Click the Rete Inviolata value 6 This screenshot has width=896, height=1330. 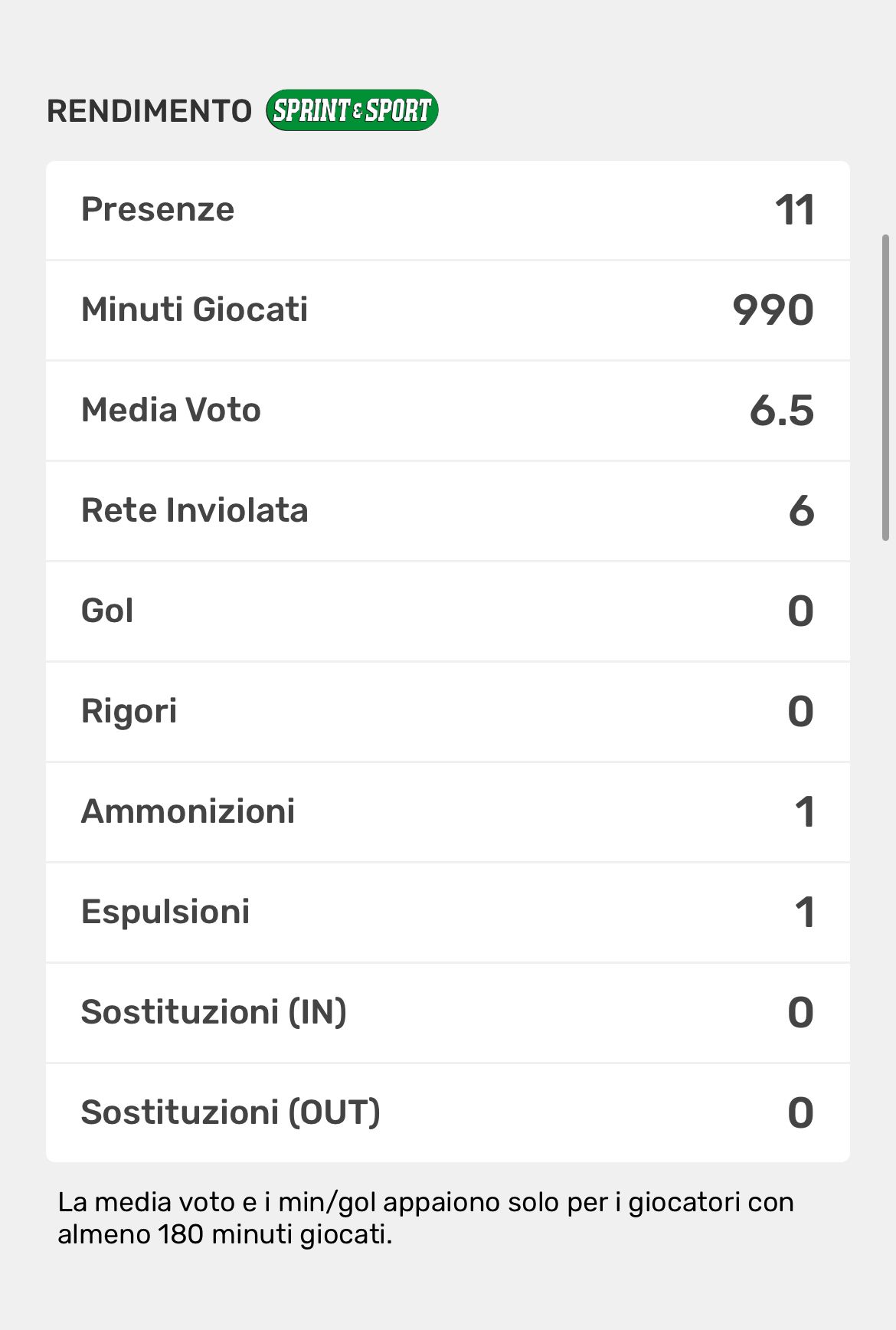tap(801, 511)
